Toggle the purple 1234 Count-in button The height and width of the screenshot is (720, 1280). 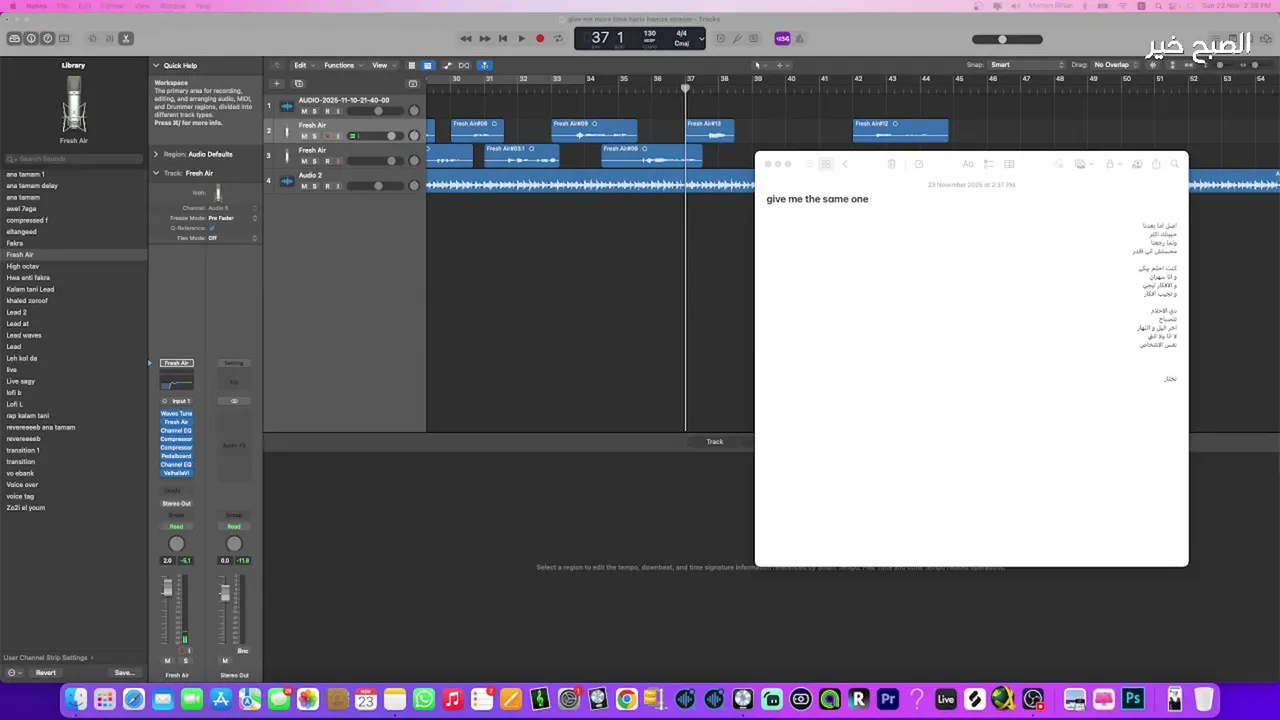(782, 39)
